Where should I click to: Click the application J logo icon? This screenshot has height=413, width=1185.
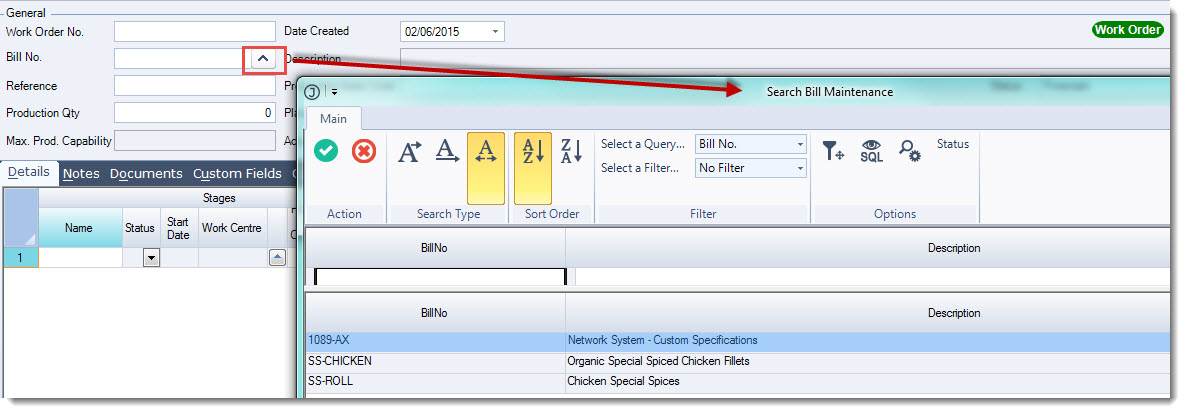tap(312, 92)
